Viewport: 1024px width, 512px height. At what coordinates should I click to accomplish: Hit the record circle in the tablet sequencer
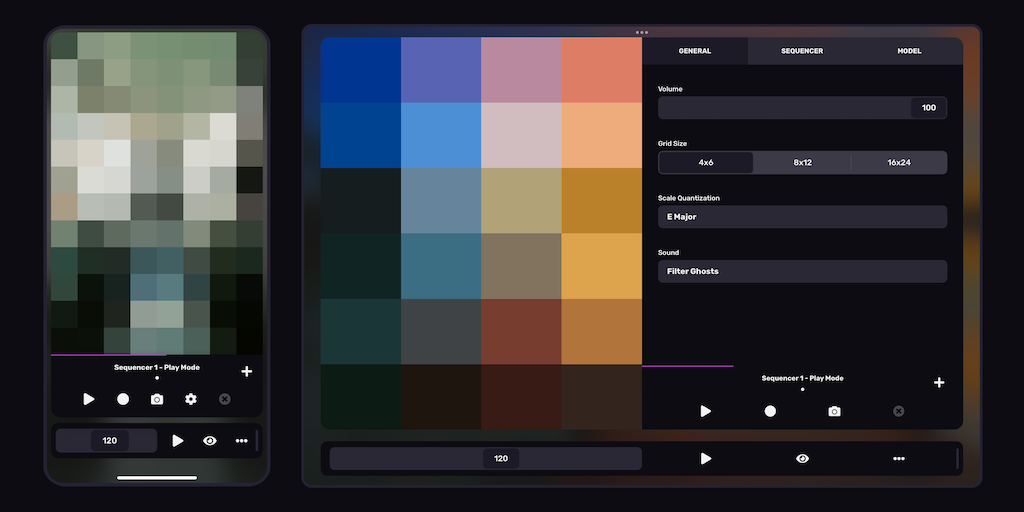click(770, 411)
